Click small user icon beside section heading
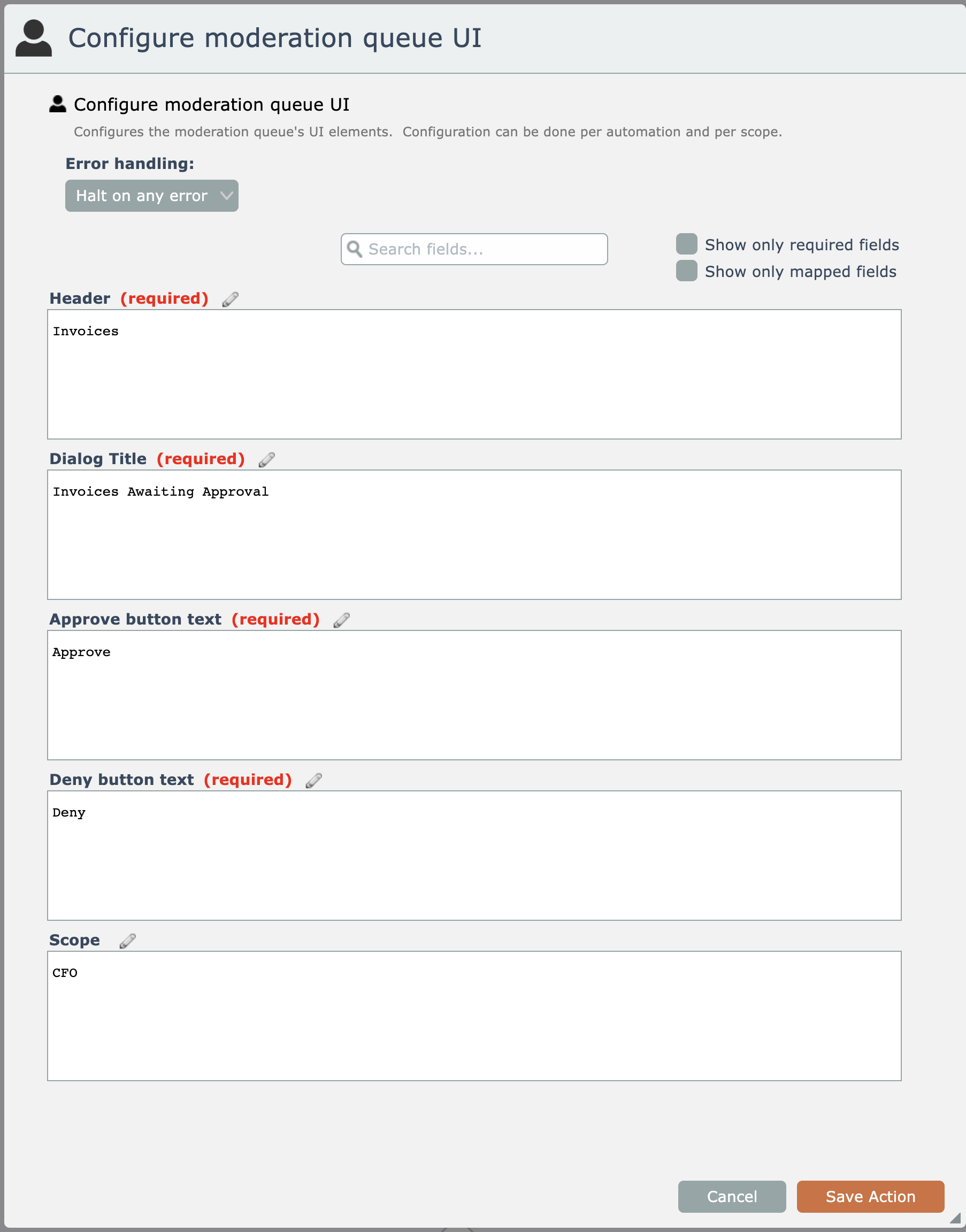Image resolution: width=966 pixels, height=1232 pixels. pos(58,104)
